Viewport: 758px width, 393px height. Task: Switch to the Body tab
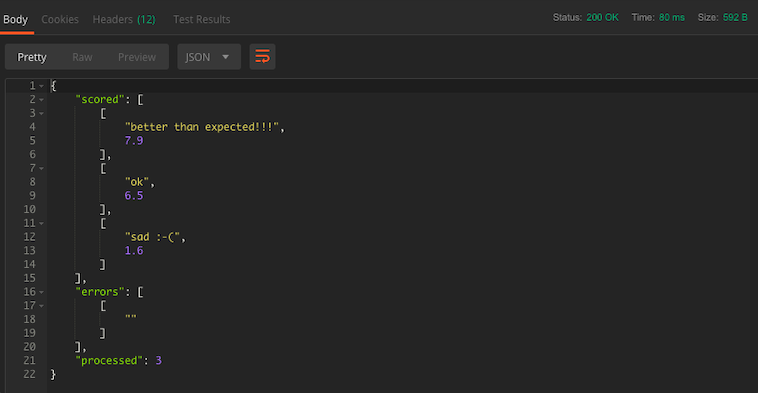coord(15,19)
